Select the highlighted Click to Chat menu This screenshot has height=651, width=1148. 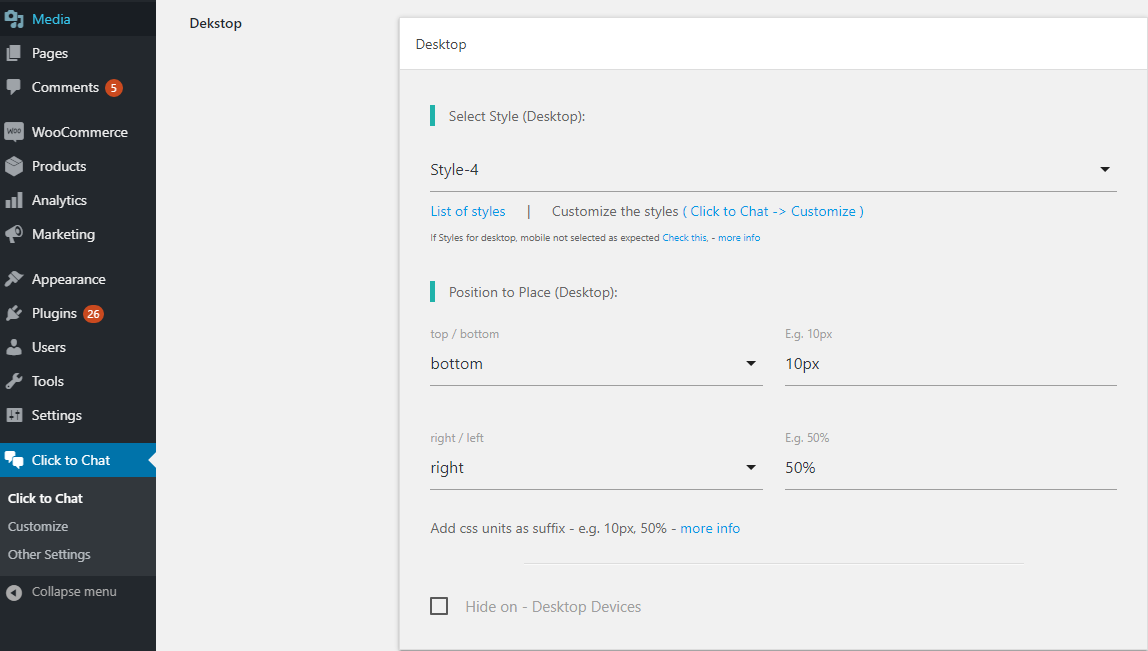coord(78,460)
